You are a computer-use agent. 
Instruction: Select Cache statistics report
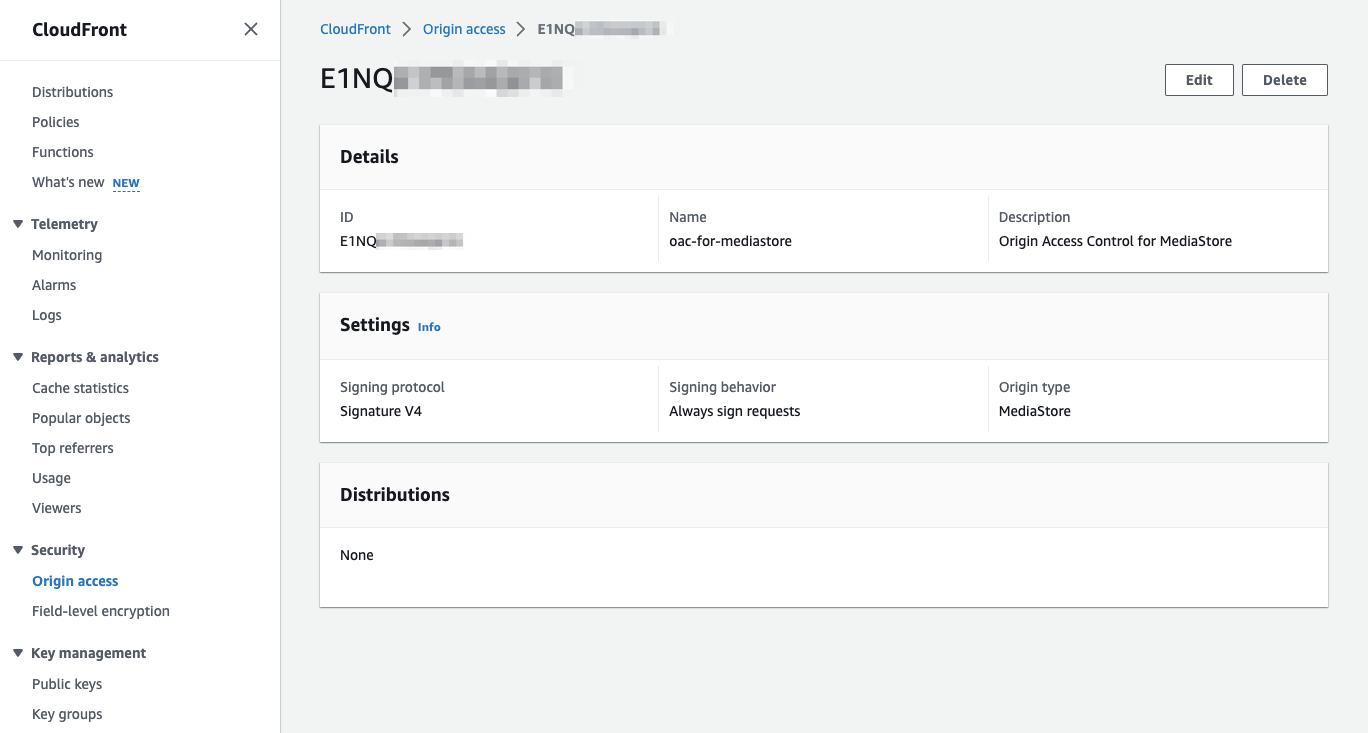[80, 388]
